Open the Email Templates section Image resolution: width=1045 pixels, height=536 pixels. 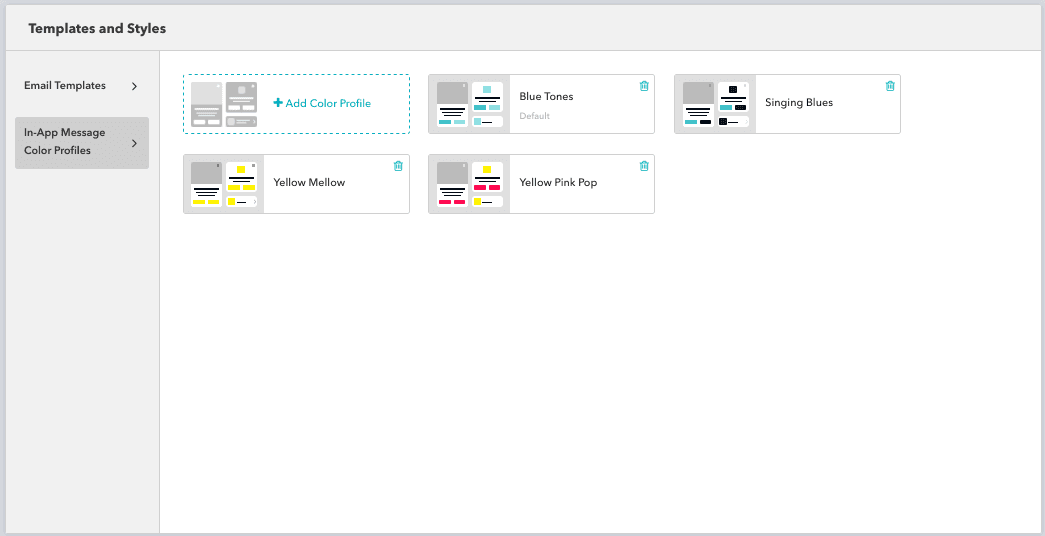click(65, 86)
